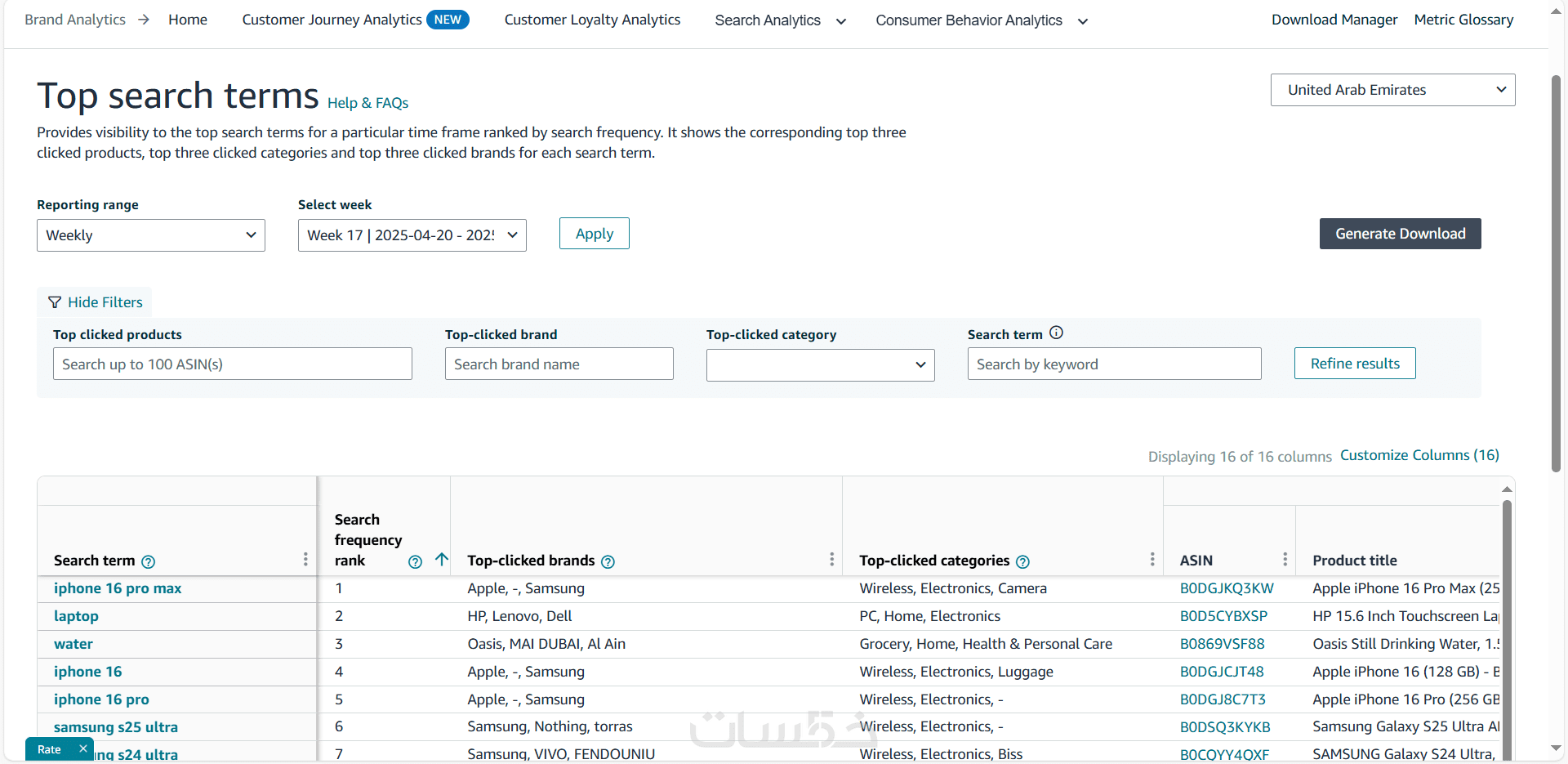Screen dimensions: 1568x764
Task: Open Download Manager
Action: pyautogui.click(x=1334, y=20)
